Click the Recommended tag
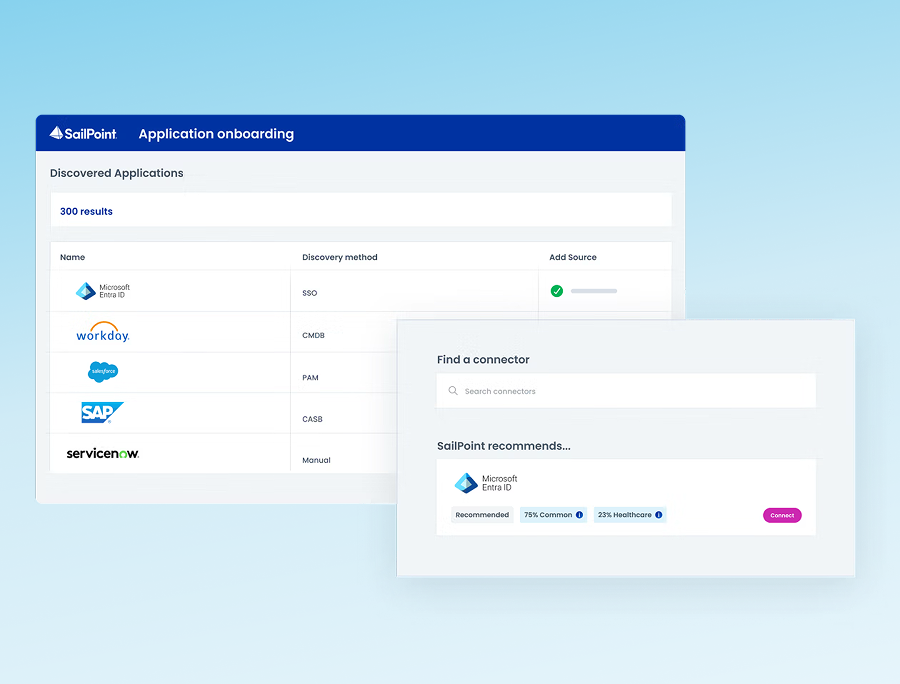Image resolution: width=900 pixels, height=684 pixels. click(x=482, y=515)
